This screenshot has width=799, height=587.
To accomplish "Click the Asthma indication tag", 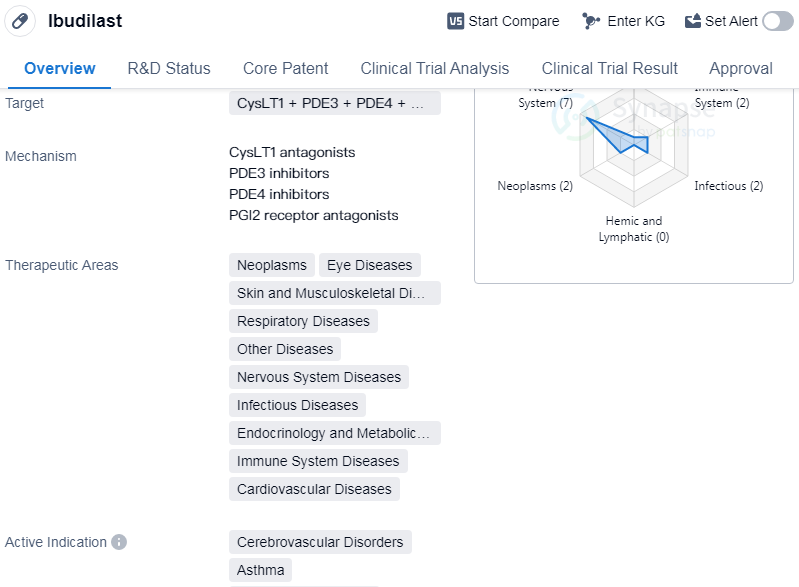I will pyautogui.click(x=260, y=570).
